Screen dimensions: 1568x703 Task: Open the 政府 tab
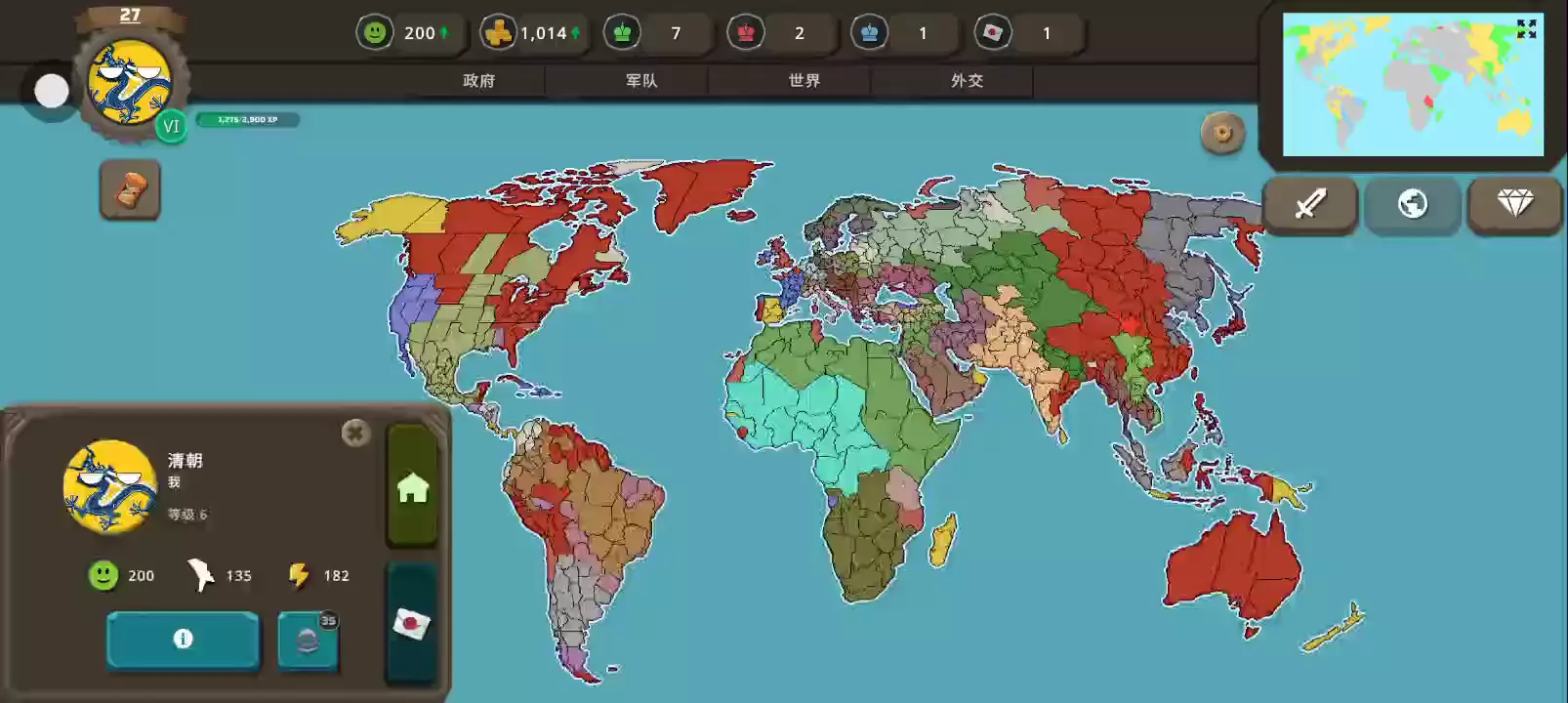tap(478, 81)
